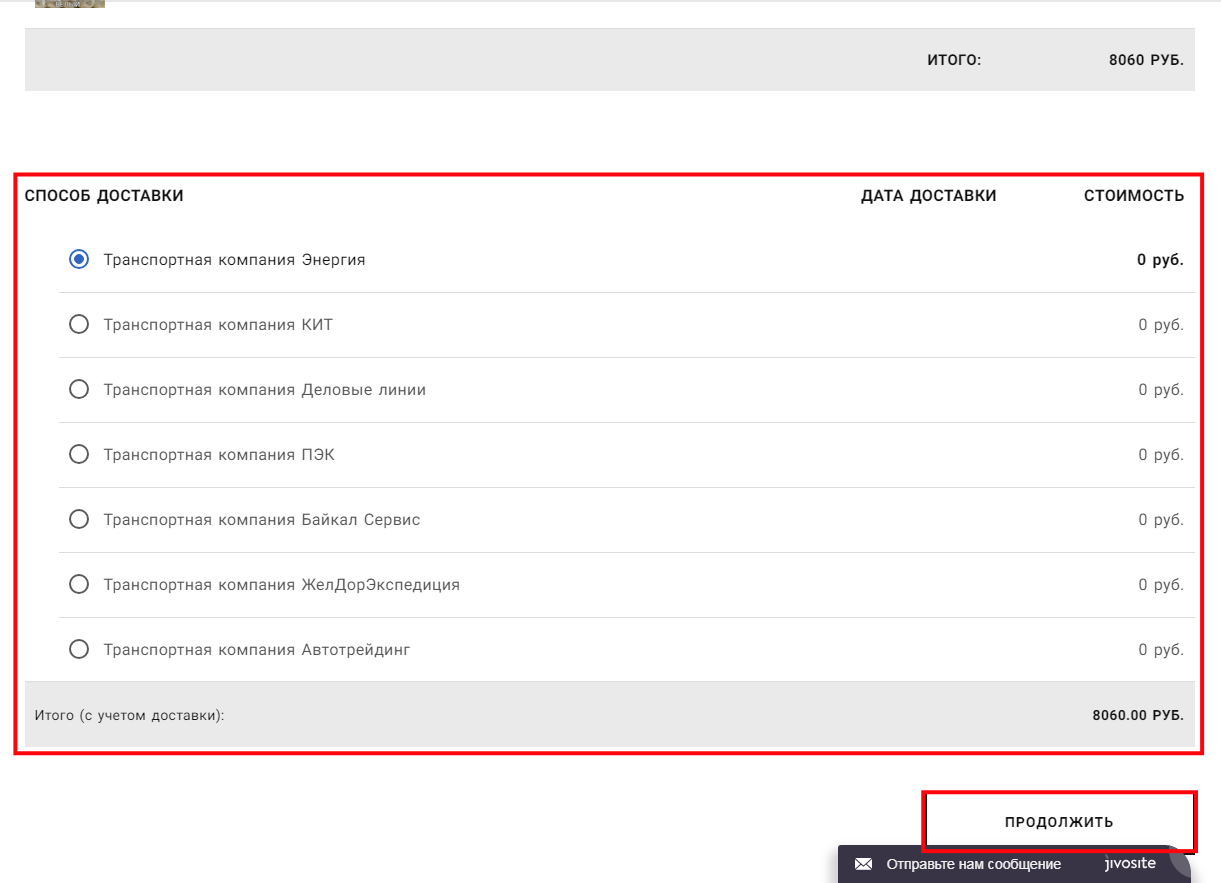Select Транспортная компания Энергия radio button
This screenshot has width=1221, height=883.
point(79,260)
